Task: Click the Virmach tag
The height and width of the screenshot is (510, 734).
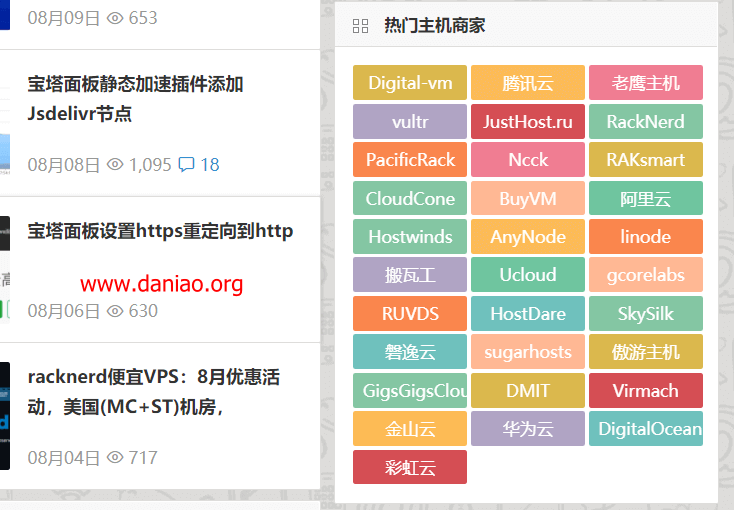Action: (x=646, y=391)
